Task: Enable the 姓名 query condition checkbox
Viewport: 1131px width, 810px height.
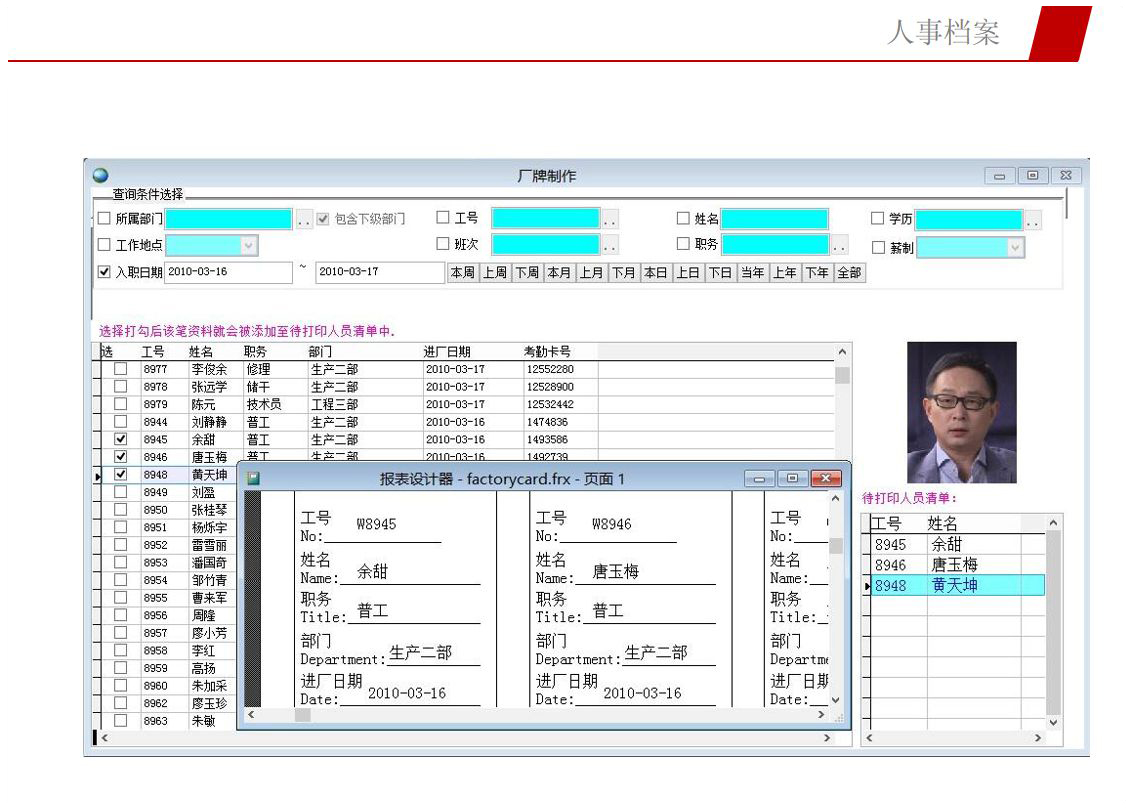Action: (x=683, y=218)
